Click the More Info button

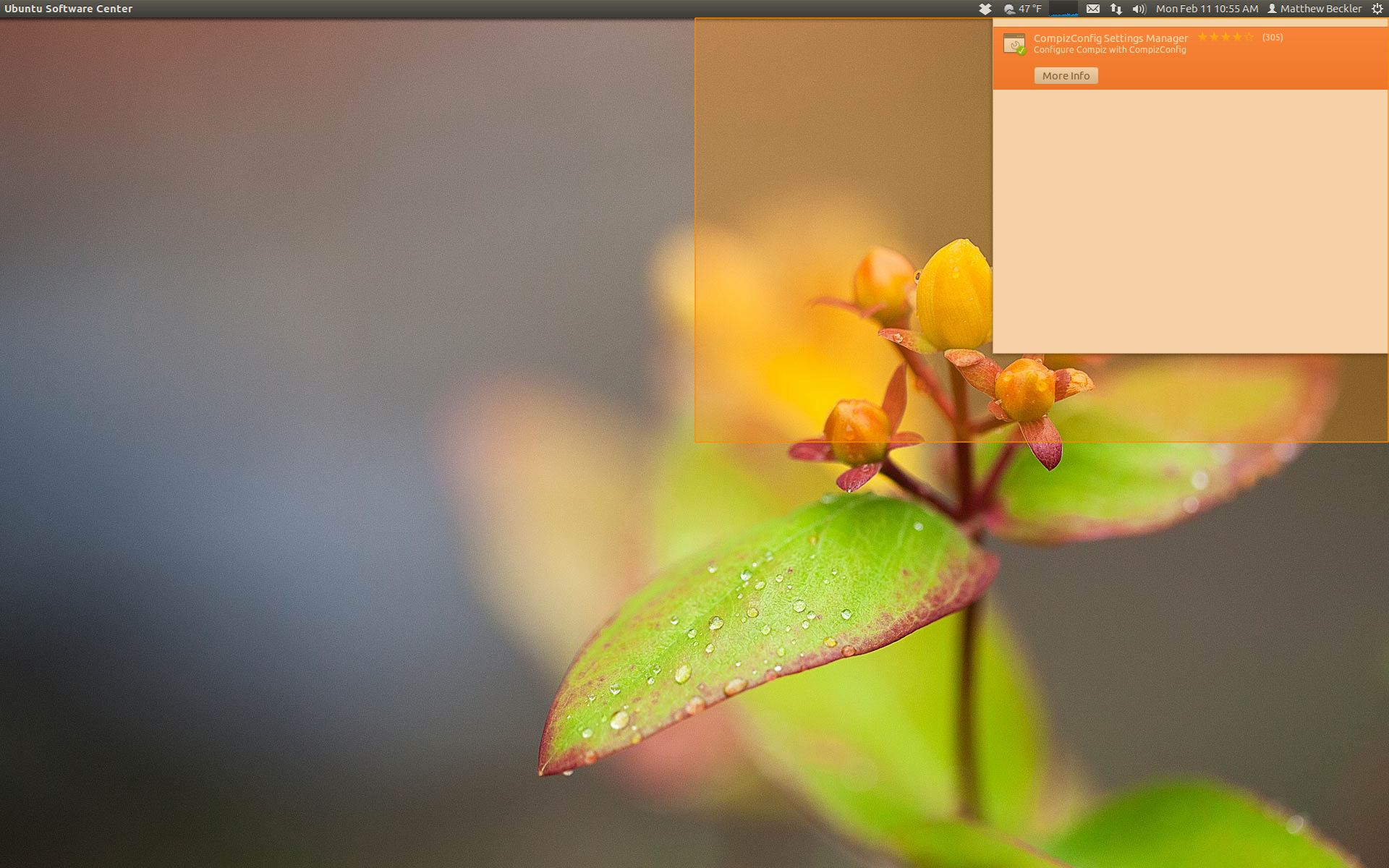click(1066, 76)
